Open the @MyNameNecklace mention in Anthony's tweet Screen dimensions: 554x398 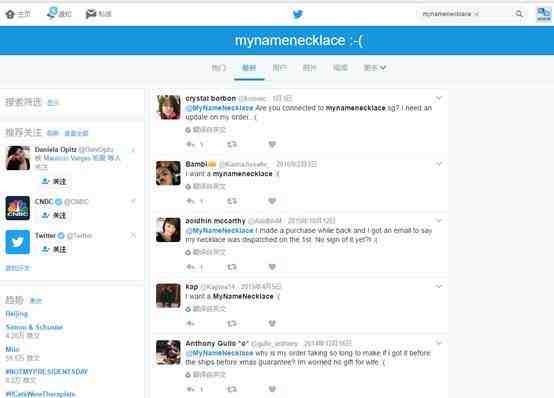[x=219, y=353]
